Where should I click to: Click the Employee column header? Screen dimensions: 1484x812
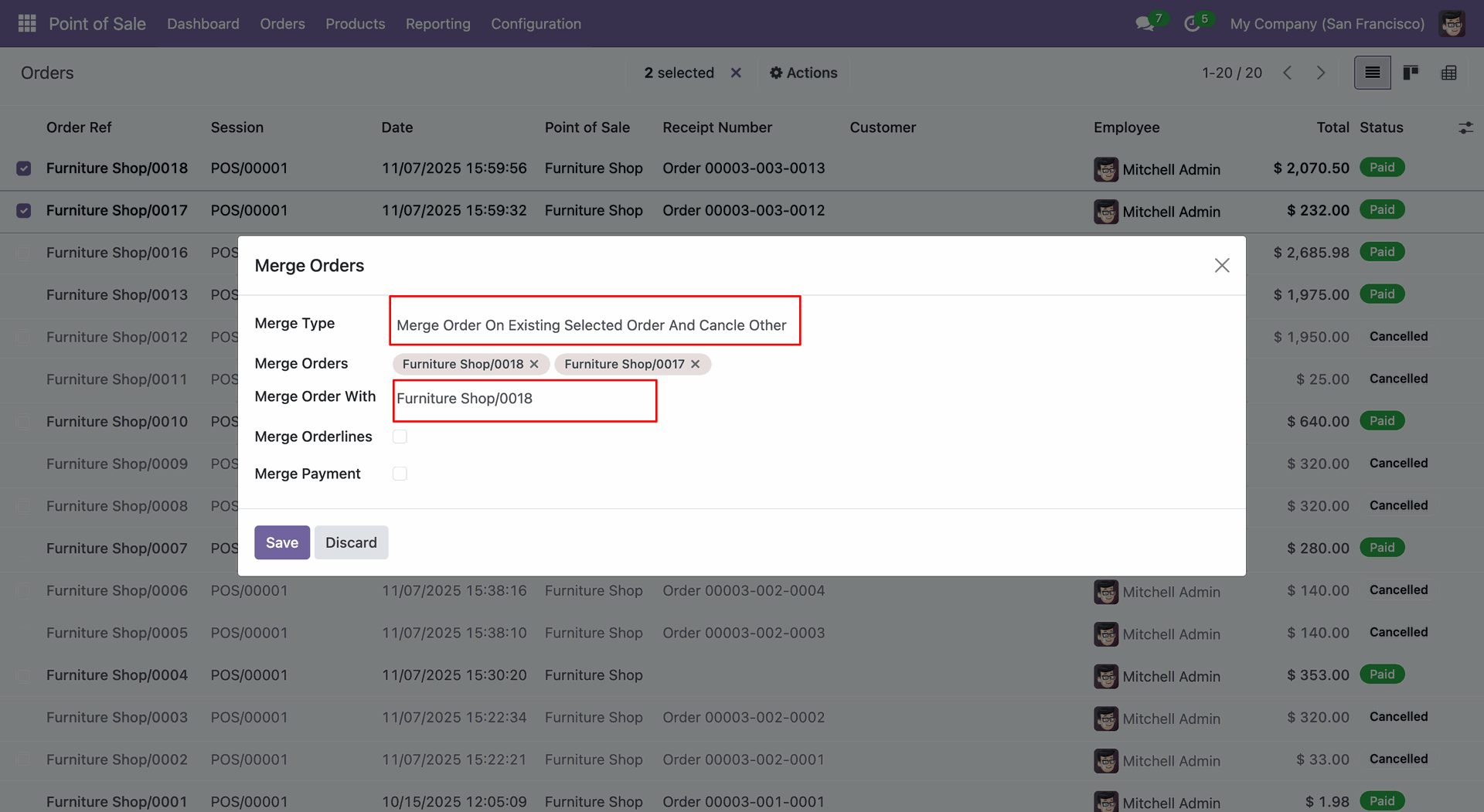pos(1126,127)
